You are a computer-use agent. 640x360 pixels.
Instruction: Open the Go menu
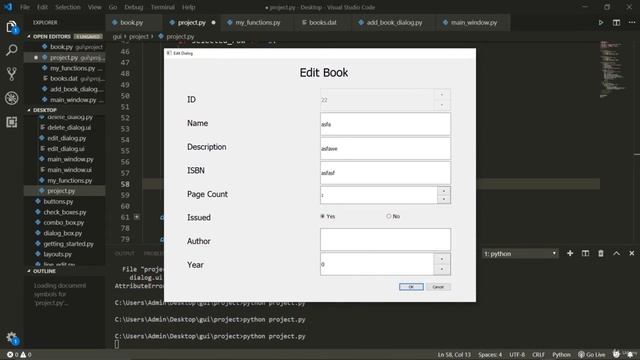(113, 7)
